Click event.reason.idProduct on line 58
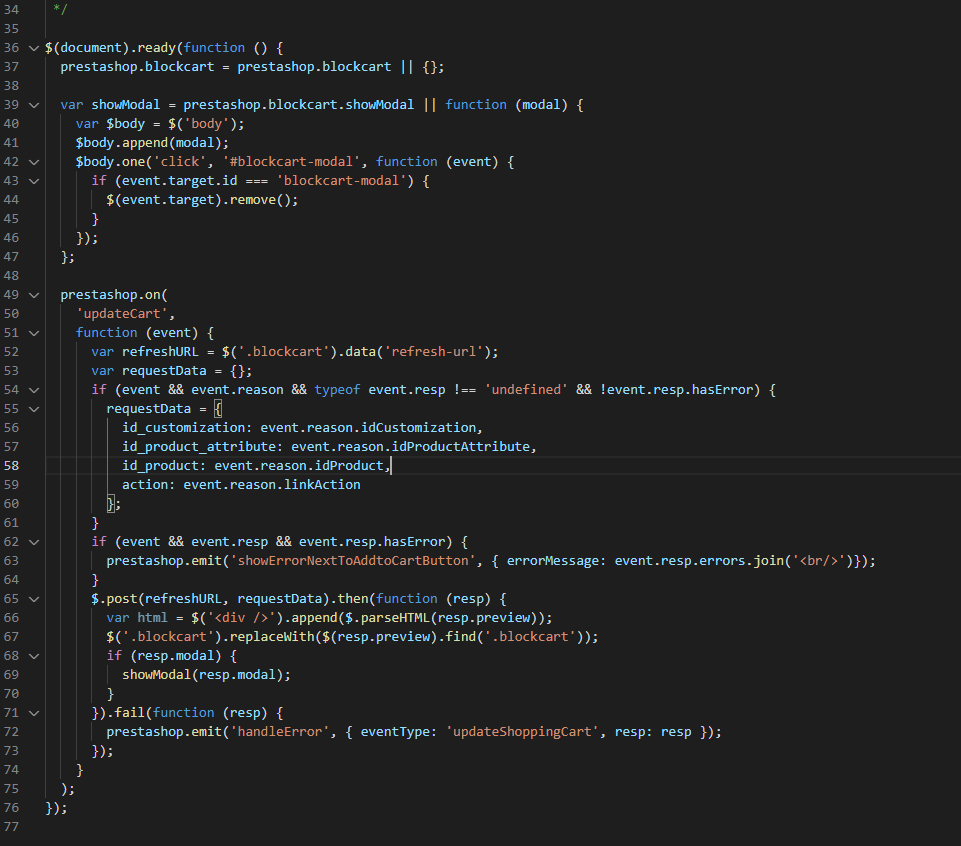 coord(298,466)
